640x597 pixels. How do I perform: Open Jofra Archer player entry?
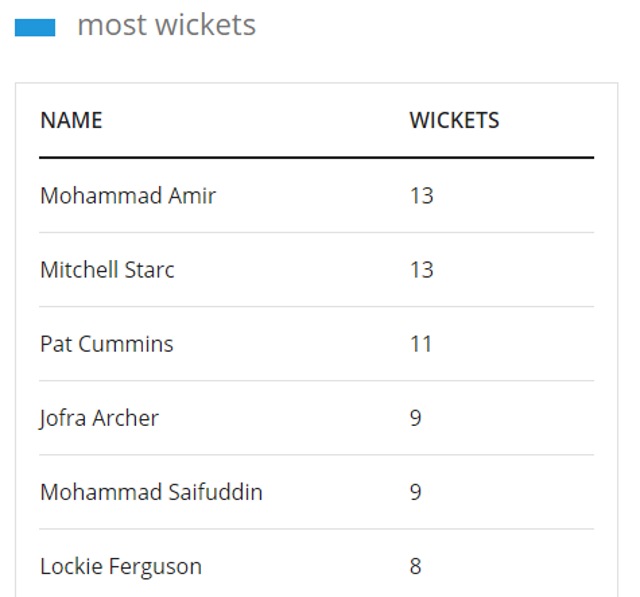pyautogui.click(x=99, y=418)
